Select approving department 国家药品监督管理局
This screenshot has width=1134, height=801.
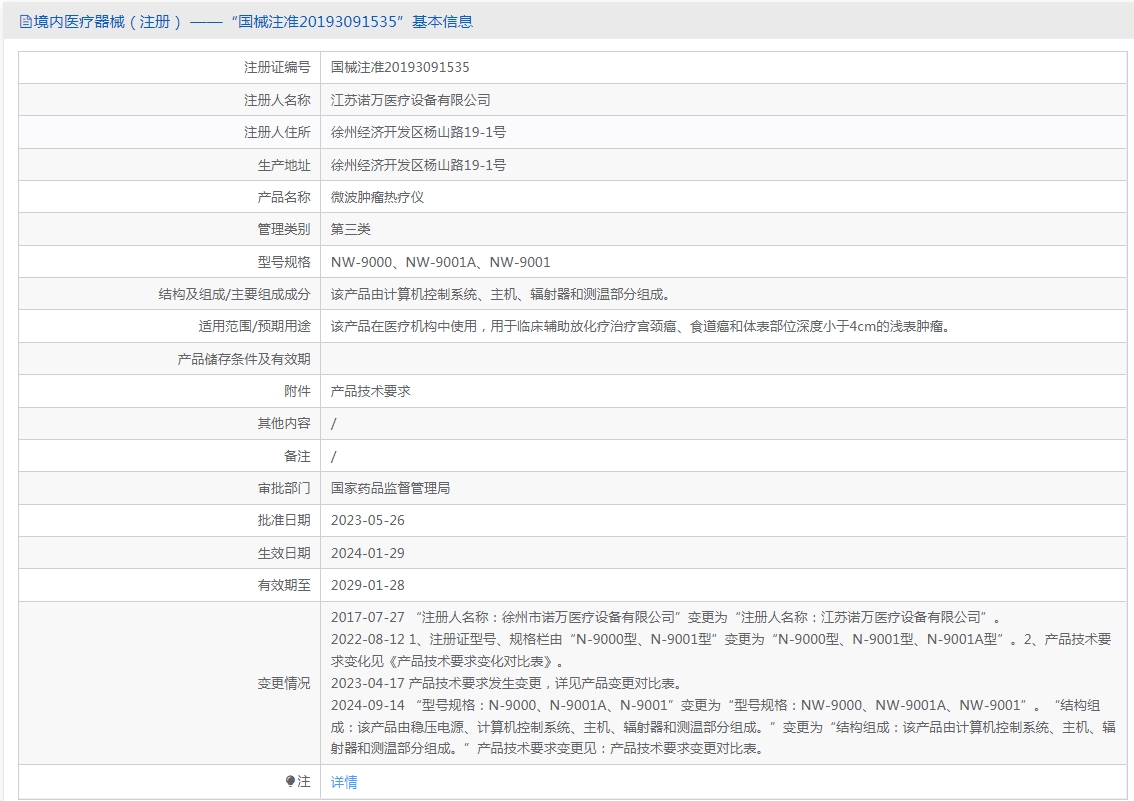pyautogui.click(x=390, y=488)
